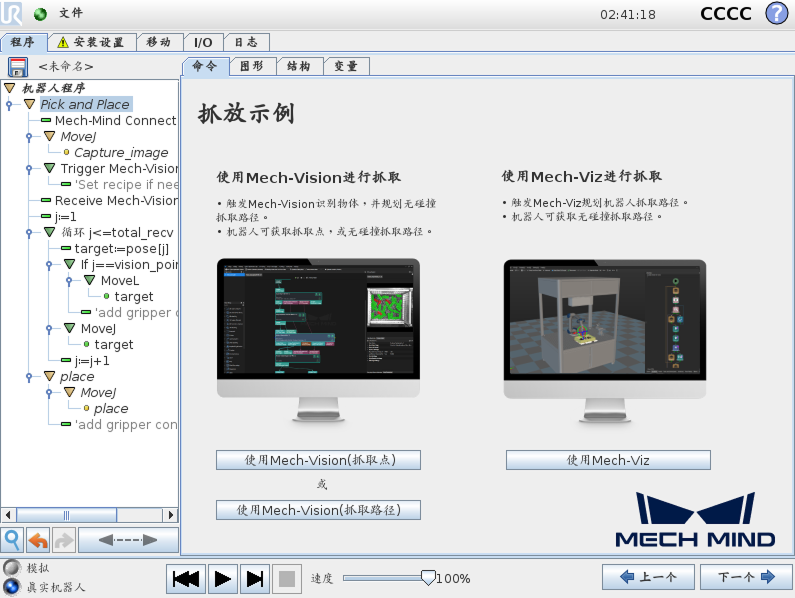
Task: Go to next with 下一个
Action: point(746,577)
